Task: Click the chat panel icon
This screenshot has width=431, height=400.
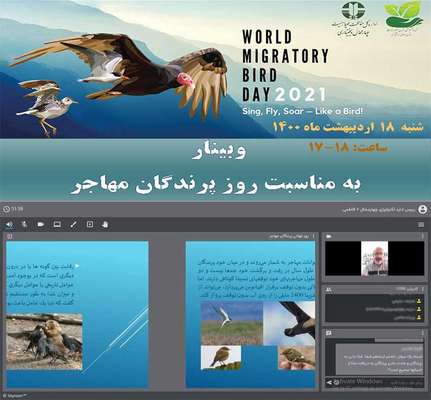Action: click(x=329, y=333)
